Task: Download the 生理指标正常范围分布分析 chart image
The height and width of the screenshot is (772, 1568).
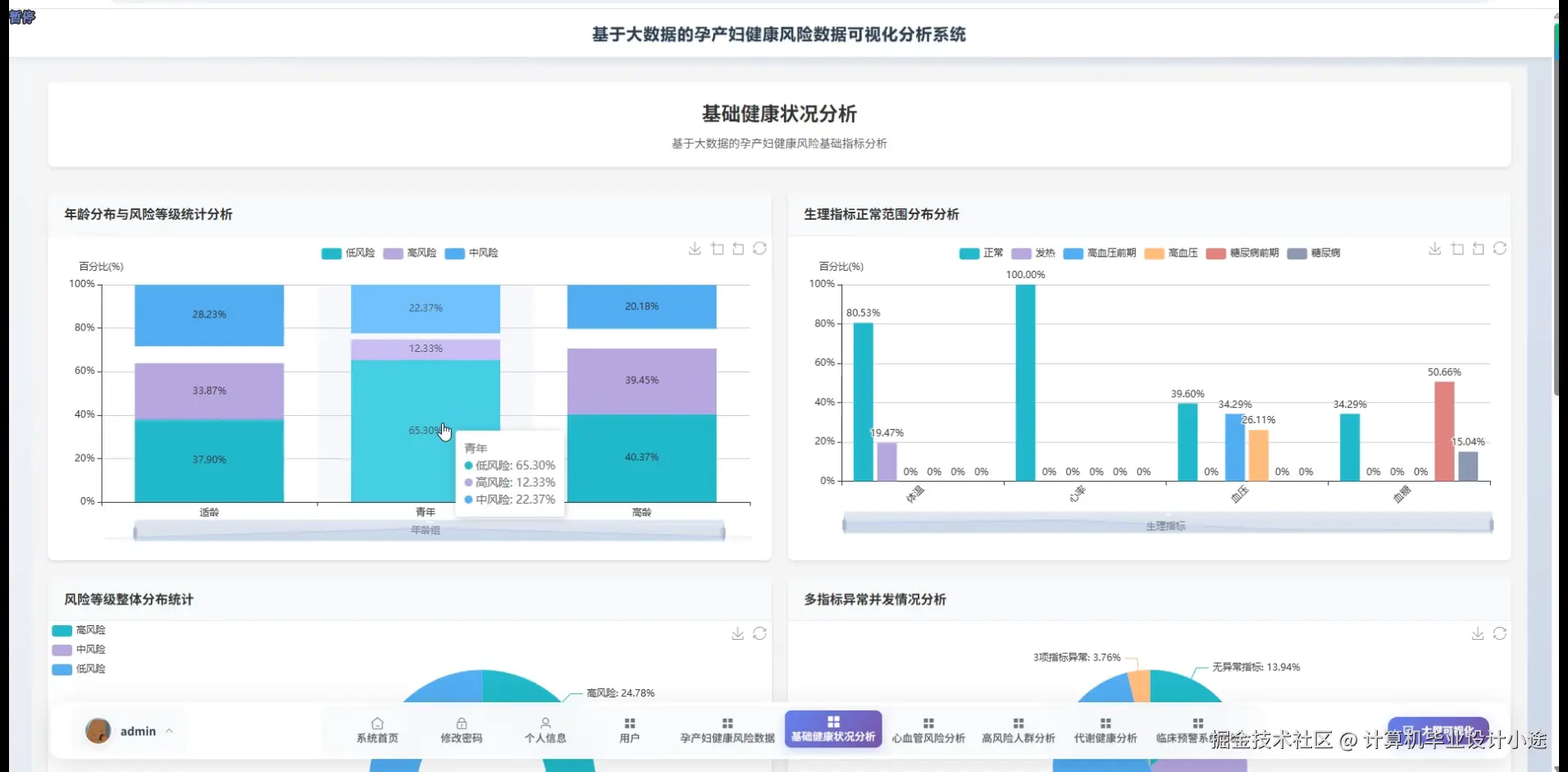Action: [1435, 249]
